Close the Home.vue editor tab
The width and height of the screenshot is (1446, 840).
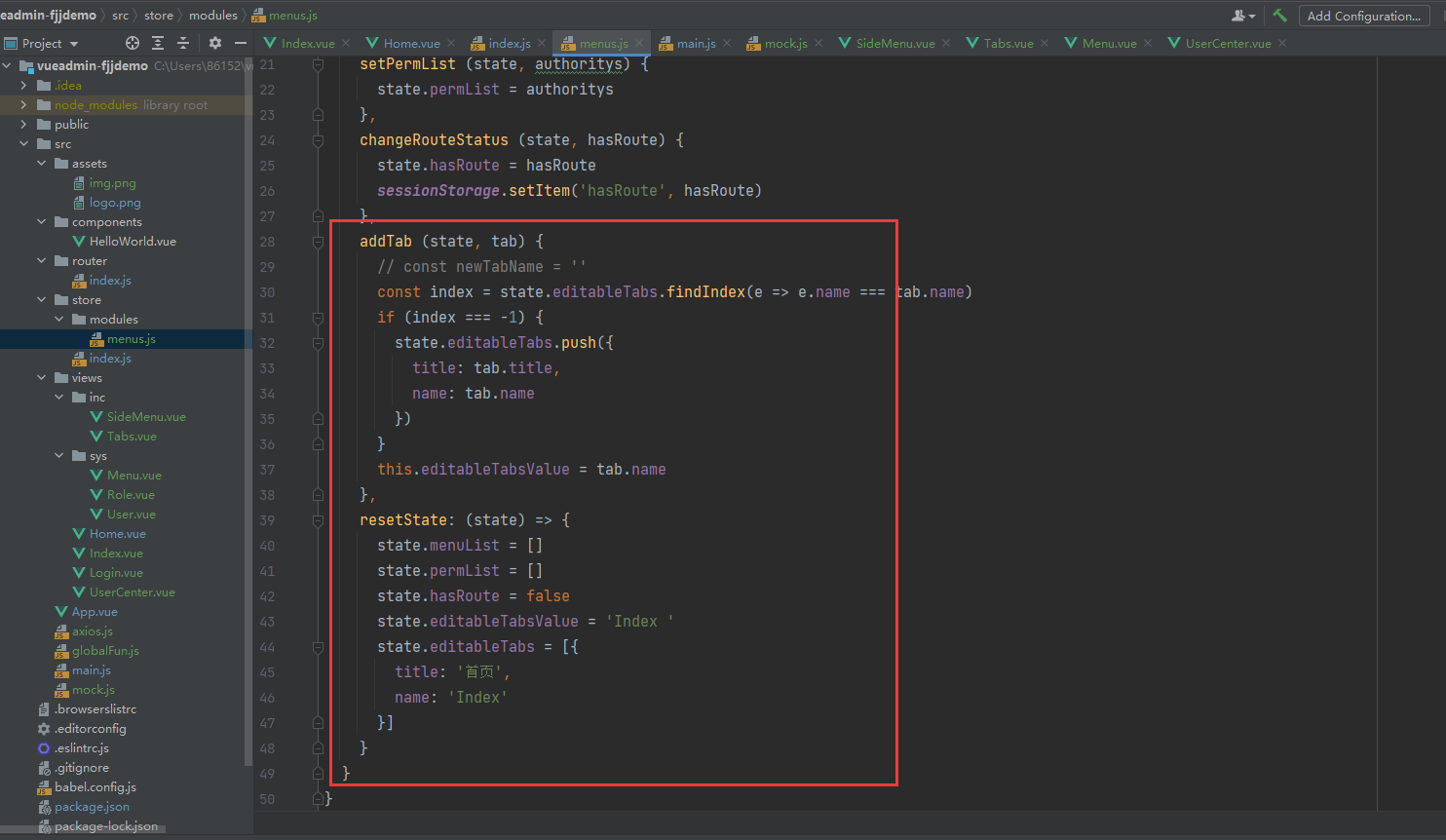(x=451, y=43)
